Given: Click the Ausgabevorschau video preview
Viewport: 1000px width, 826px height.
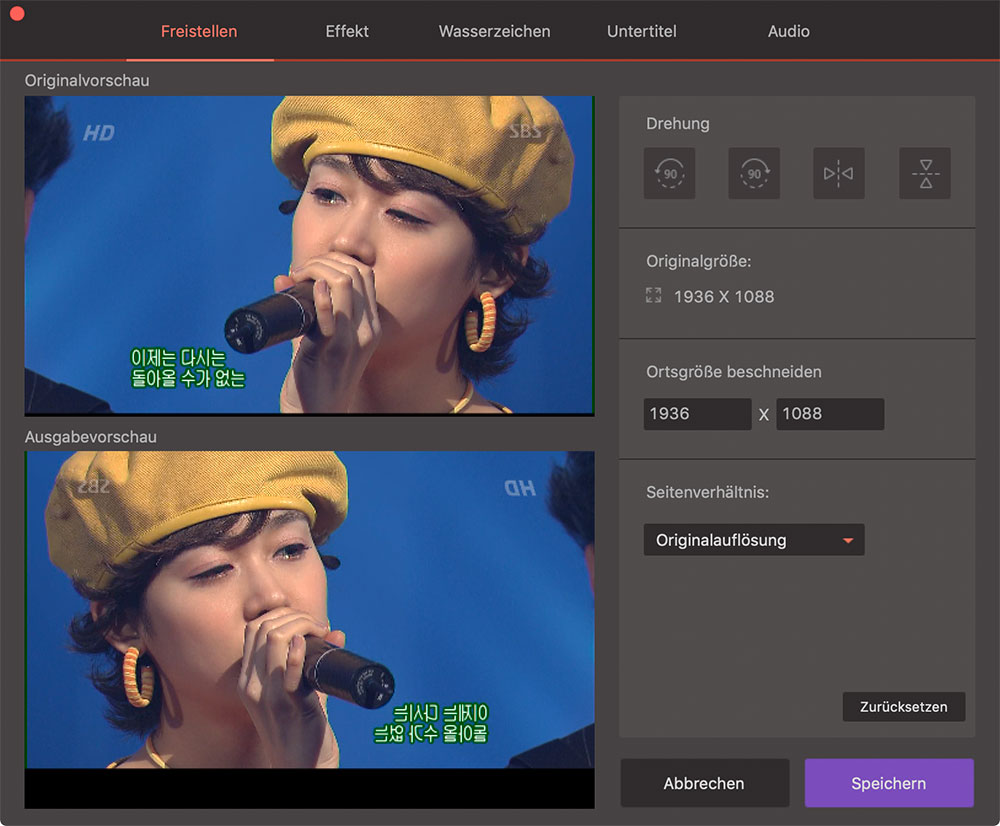Looking at the screenshot, I should [x=309, y=630].
